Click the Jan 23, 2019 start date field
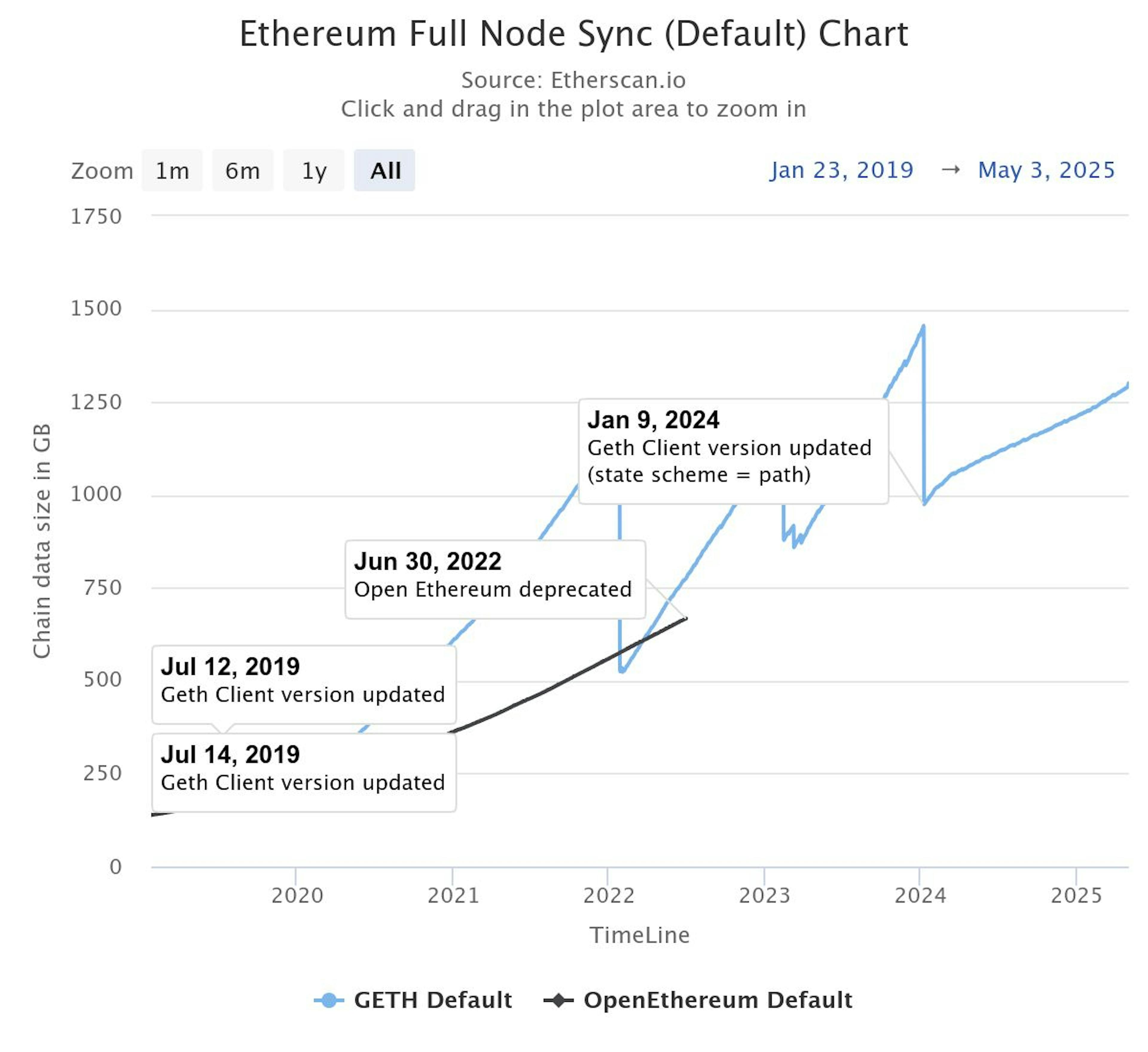Screen dimensions: 1148x1052 841,170
